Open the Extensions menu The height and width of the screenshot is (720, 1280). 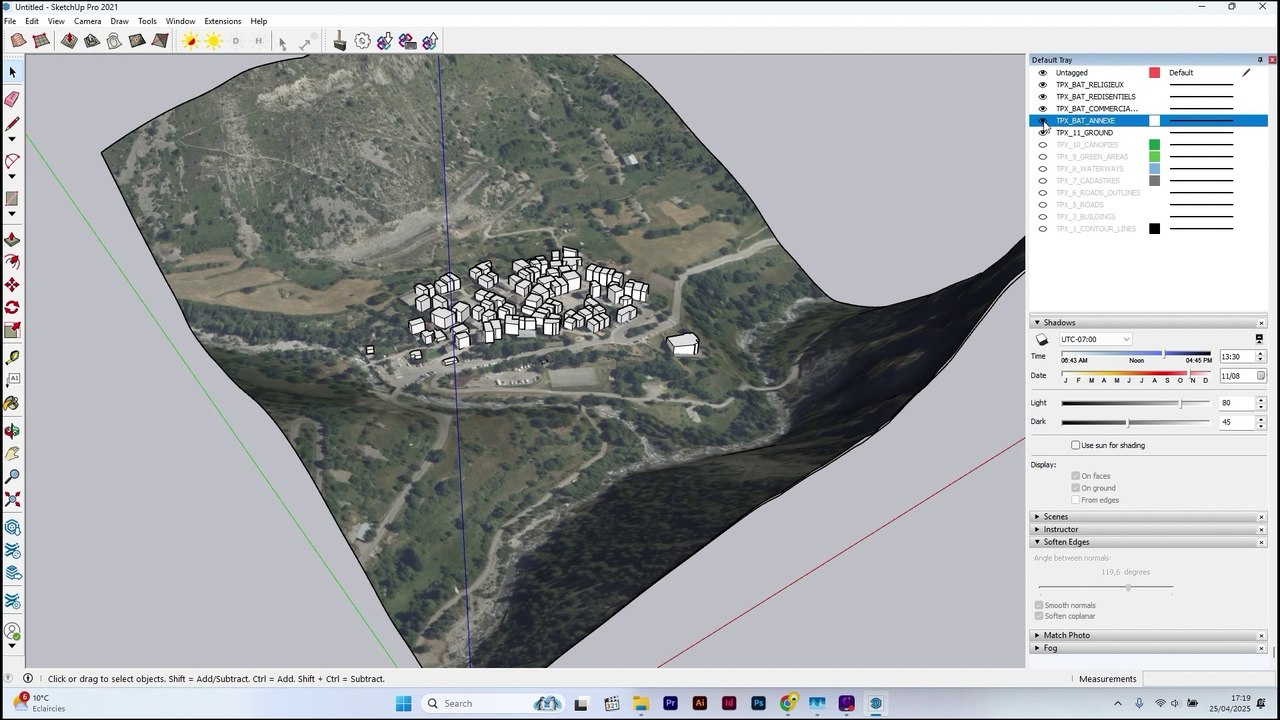(x=222, y=21)
